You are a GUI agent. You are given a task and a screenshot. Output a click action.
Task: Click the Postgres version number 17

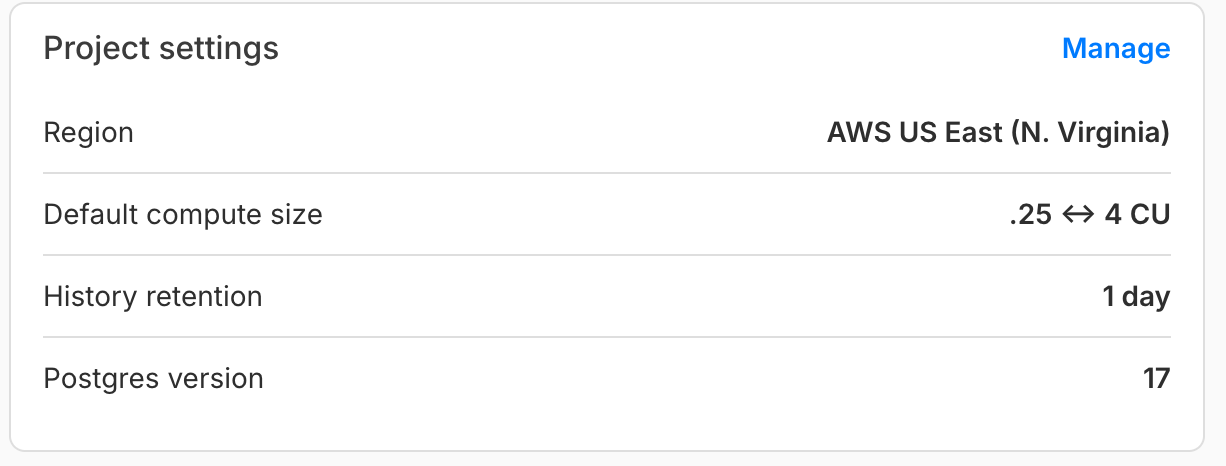(1156, 379)
